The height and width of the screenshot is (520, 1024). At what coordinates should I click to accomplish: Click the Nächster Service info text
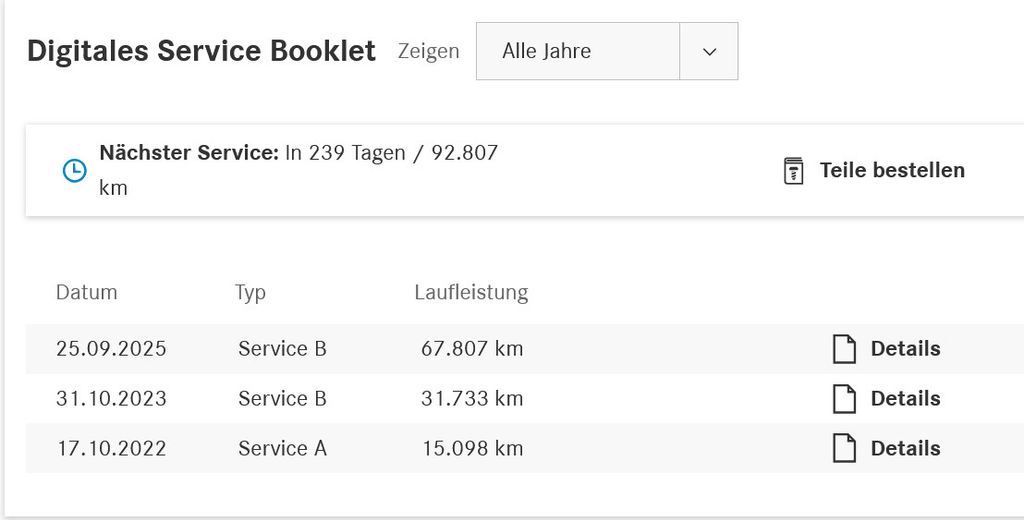pyautogui.click(x=298, y=154)
